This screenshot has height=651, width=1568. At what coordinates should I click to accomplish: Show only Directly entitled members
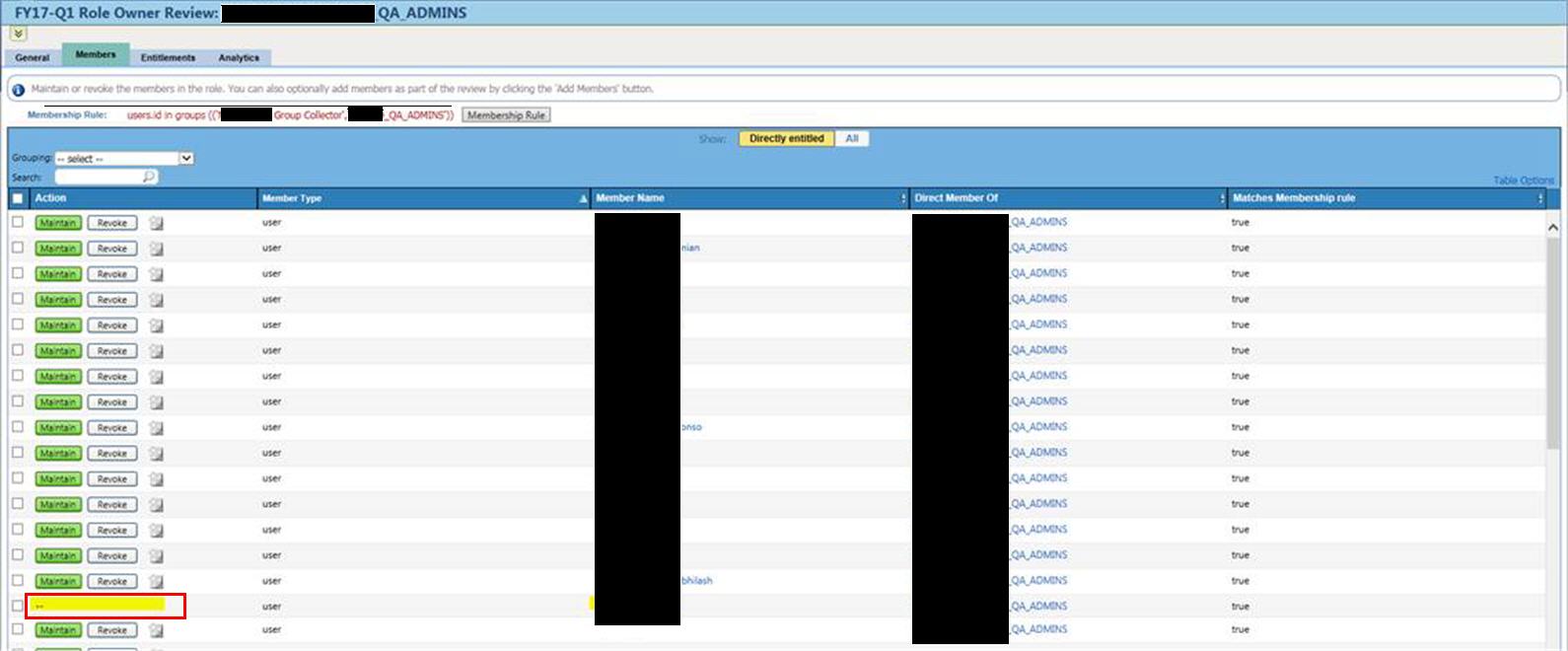pos(787,139)
